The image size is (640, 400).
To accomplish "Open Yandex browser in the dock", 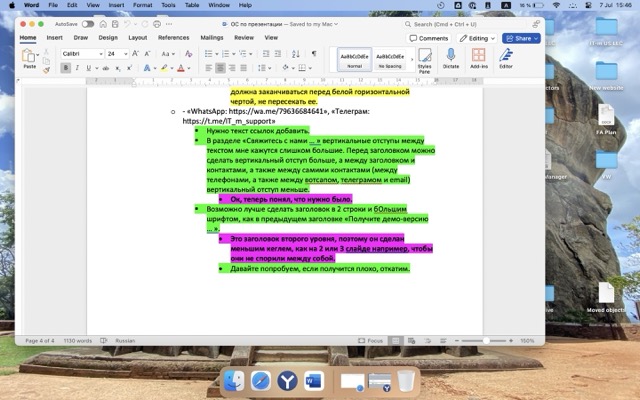I will click(x=287, y=380).
